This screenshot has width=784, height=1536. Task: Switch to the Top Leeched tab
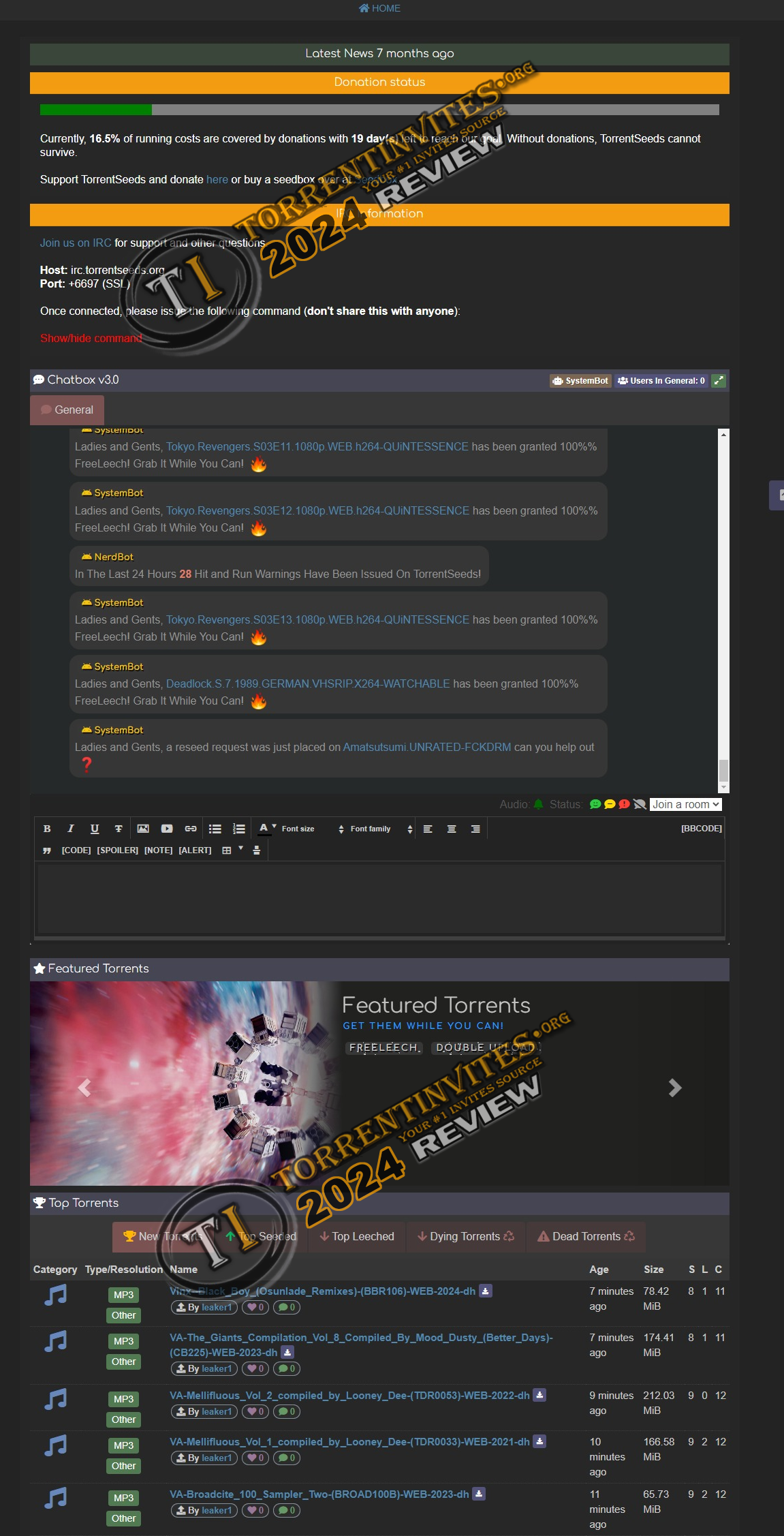pyautogui.click(x=357, y=1236)
